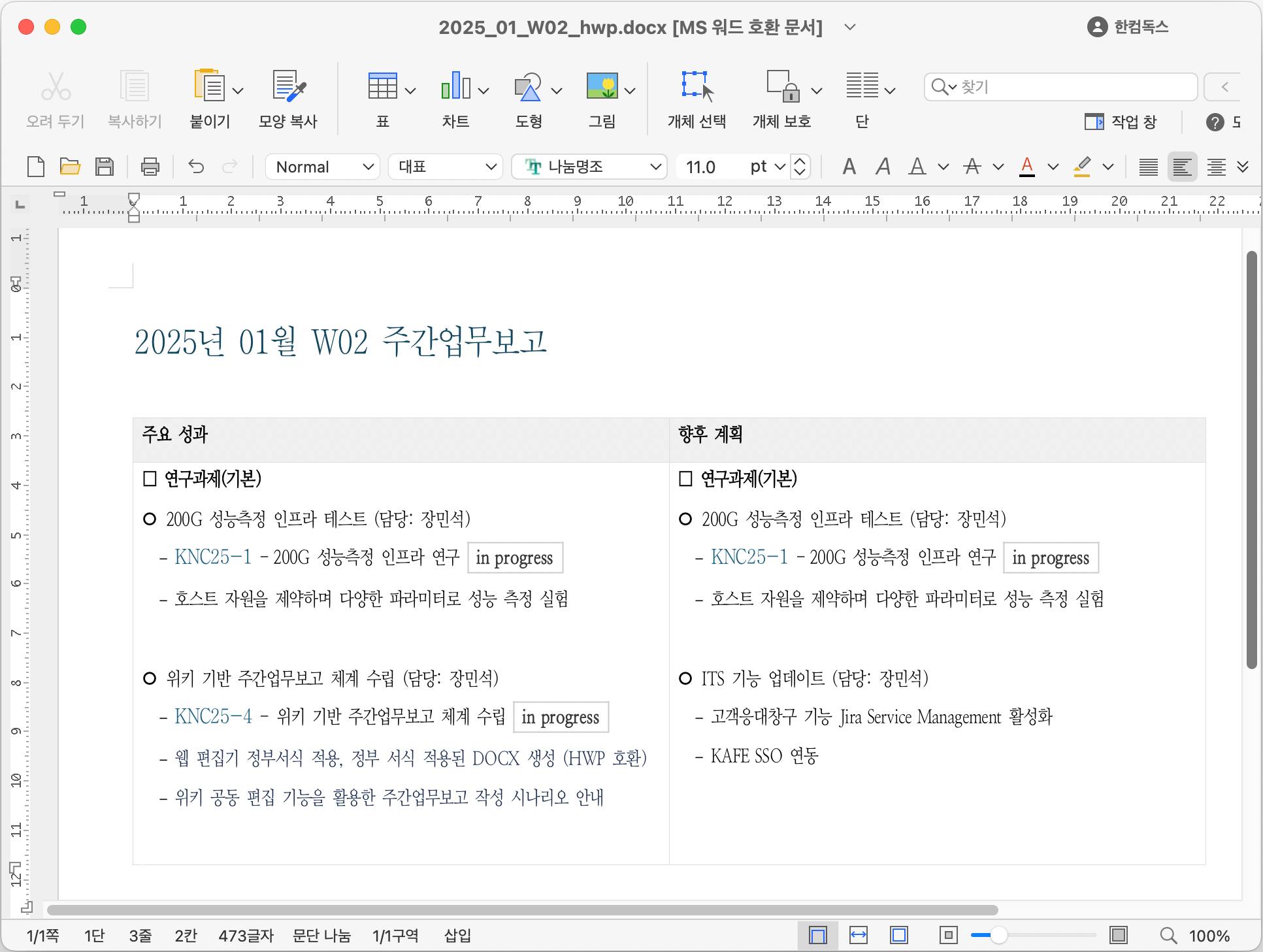Viewport: 1263px width, 952px height.
Task: Toggle italic text formatting
Action: point(883,167)
